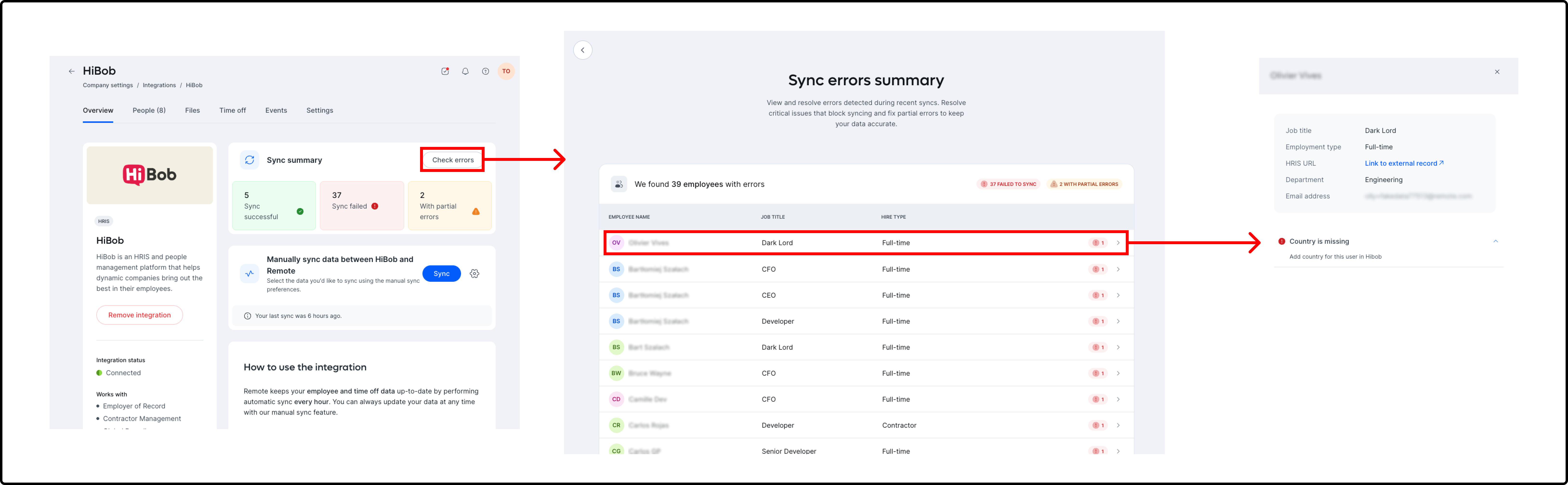1568x485 pixels.
Task: Click the Sync summary refresh icon
Action: click(250, 160)
